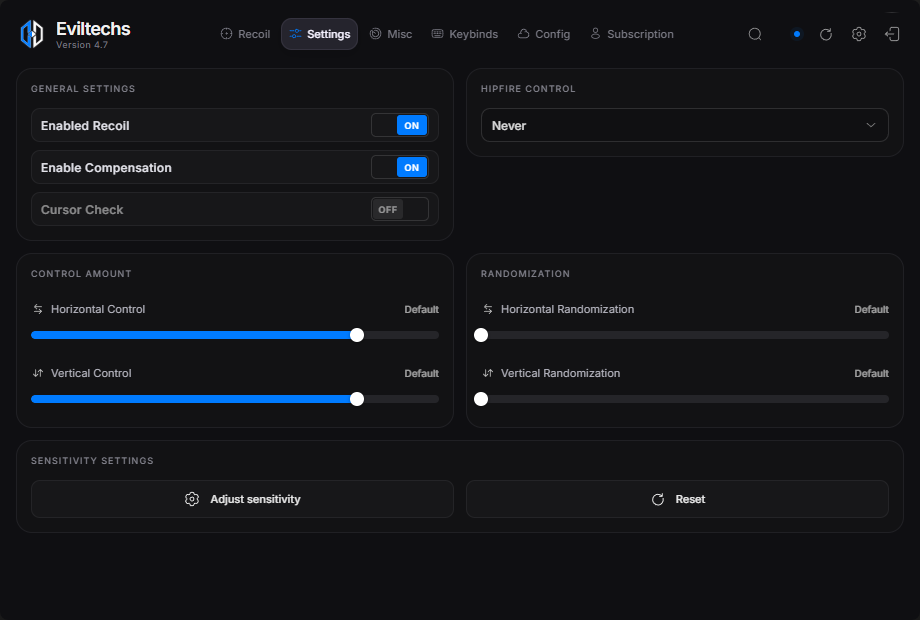Viewport: 920px width, 620px height.
Task: Click the arrows icon beside Vertical Randomization
Action: pos(488,373)
